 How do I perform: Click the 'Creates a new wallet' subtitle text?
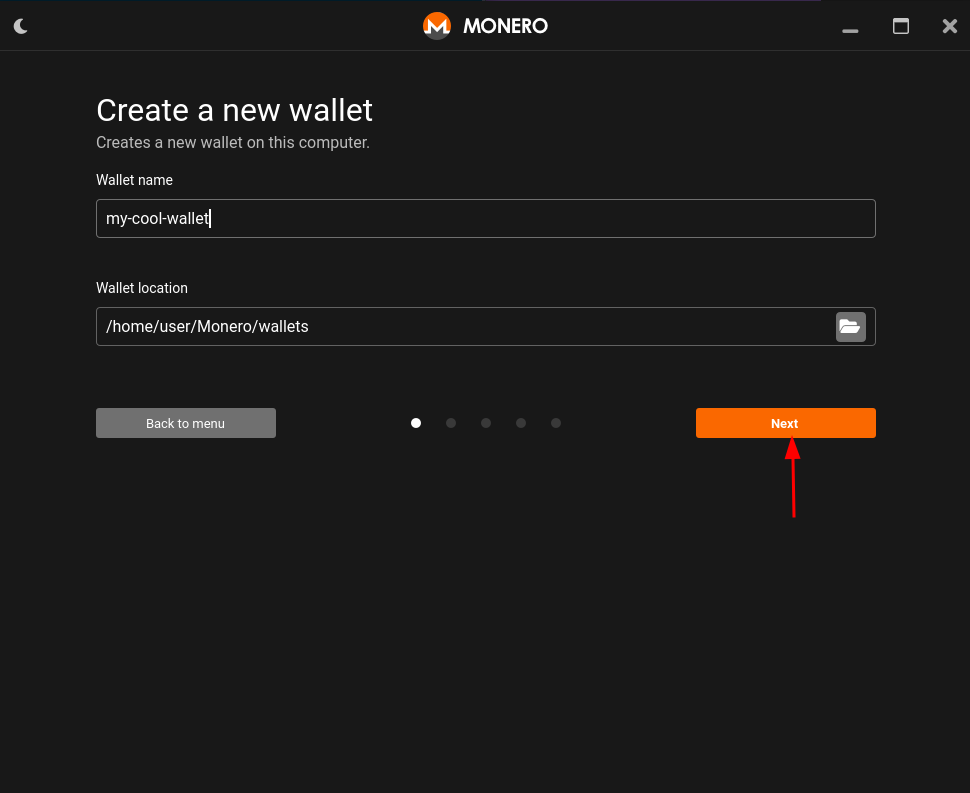tap(232, 143)
